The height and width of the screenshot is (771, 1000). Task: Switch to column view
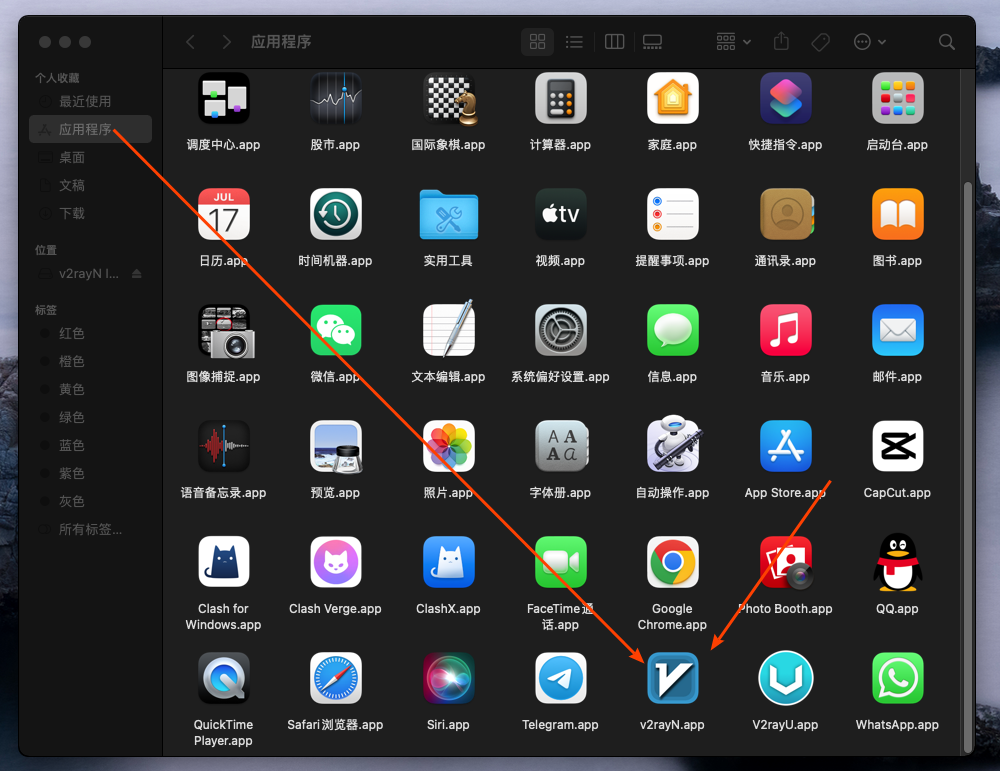pos(614,41)
